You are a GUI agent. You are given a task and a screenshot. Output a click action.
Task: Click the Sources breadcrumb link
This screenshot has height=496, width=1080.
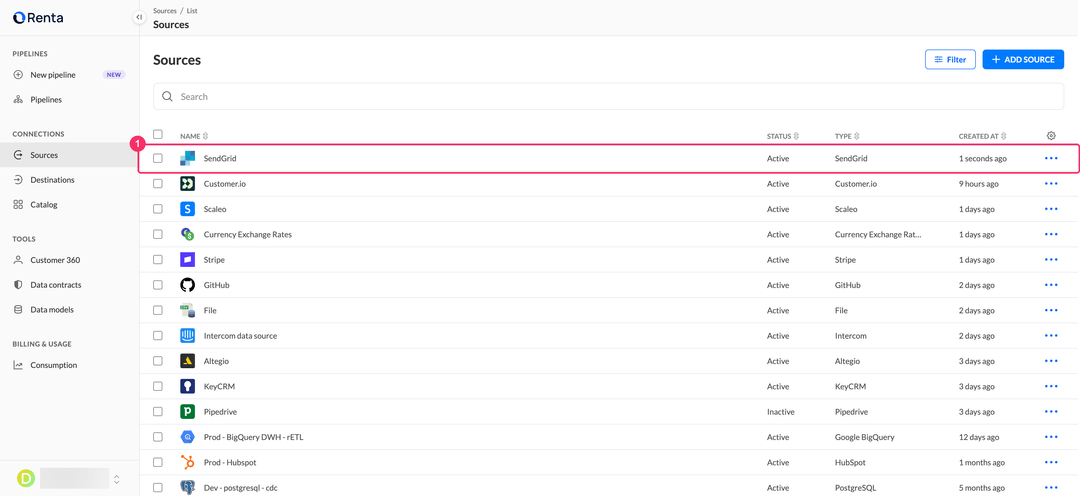[164, 11]
